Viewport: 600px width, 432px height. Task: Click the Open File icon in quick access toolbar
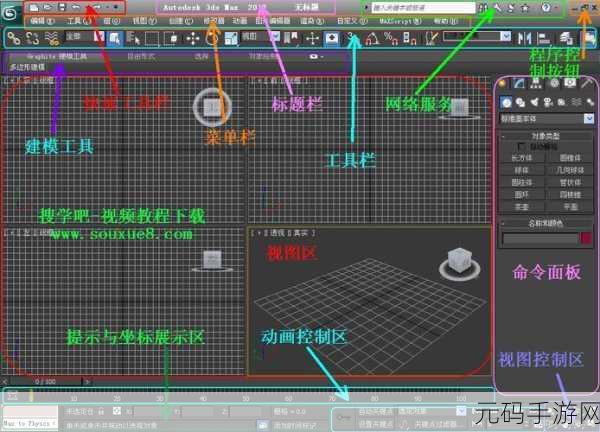tap(47, 7)
